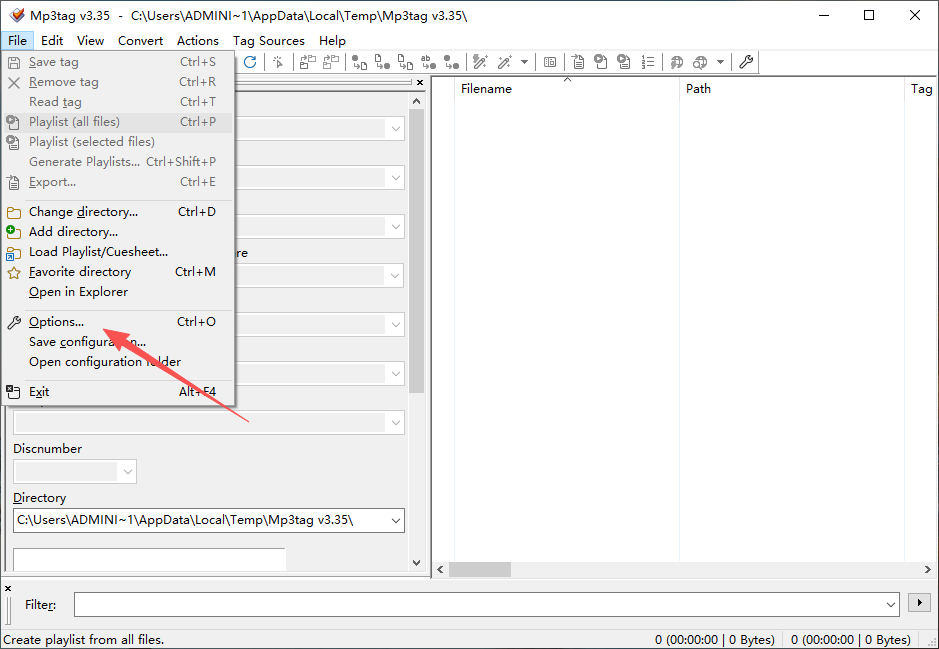This screenshot has height=649, width=939.
Task: Open the Help menu
Action: tap(332, 41)
